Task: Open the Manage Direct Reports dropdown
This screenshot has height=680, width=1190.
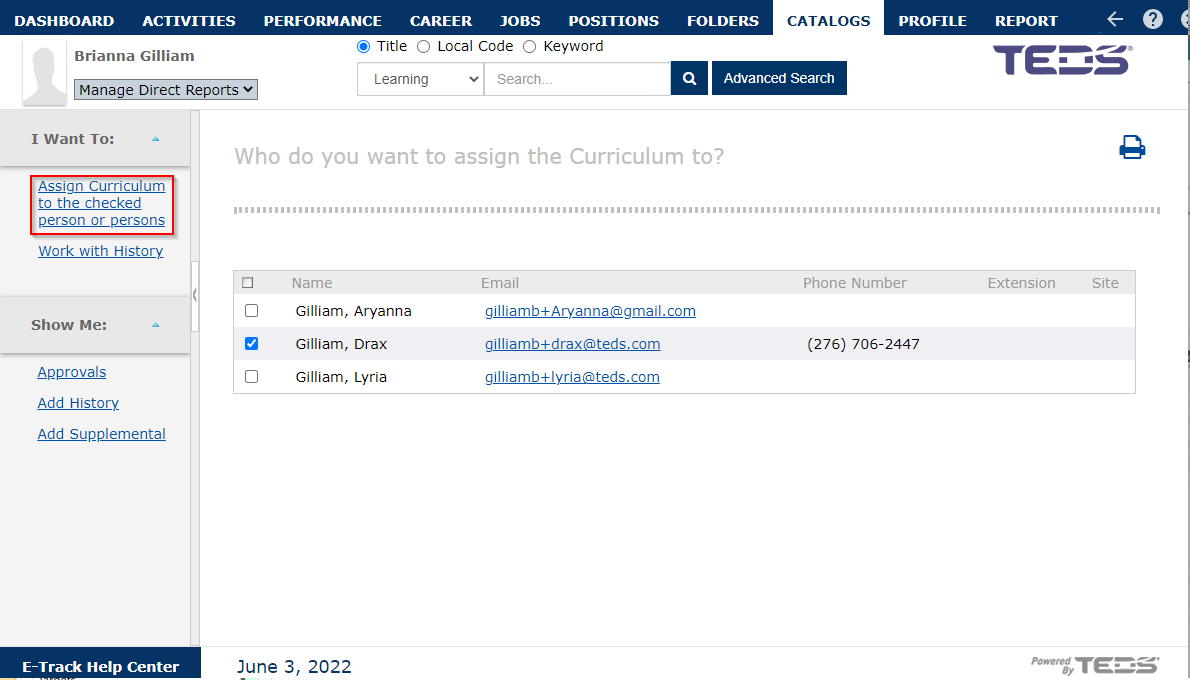Action: [165, 90]
